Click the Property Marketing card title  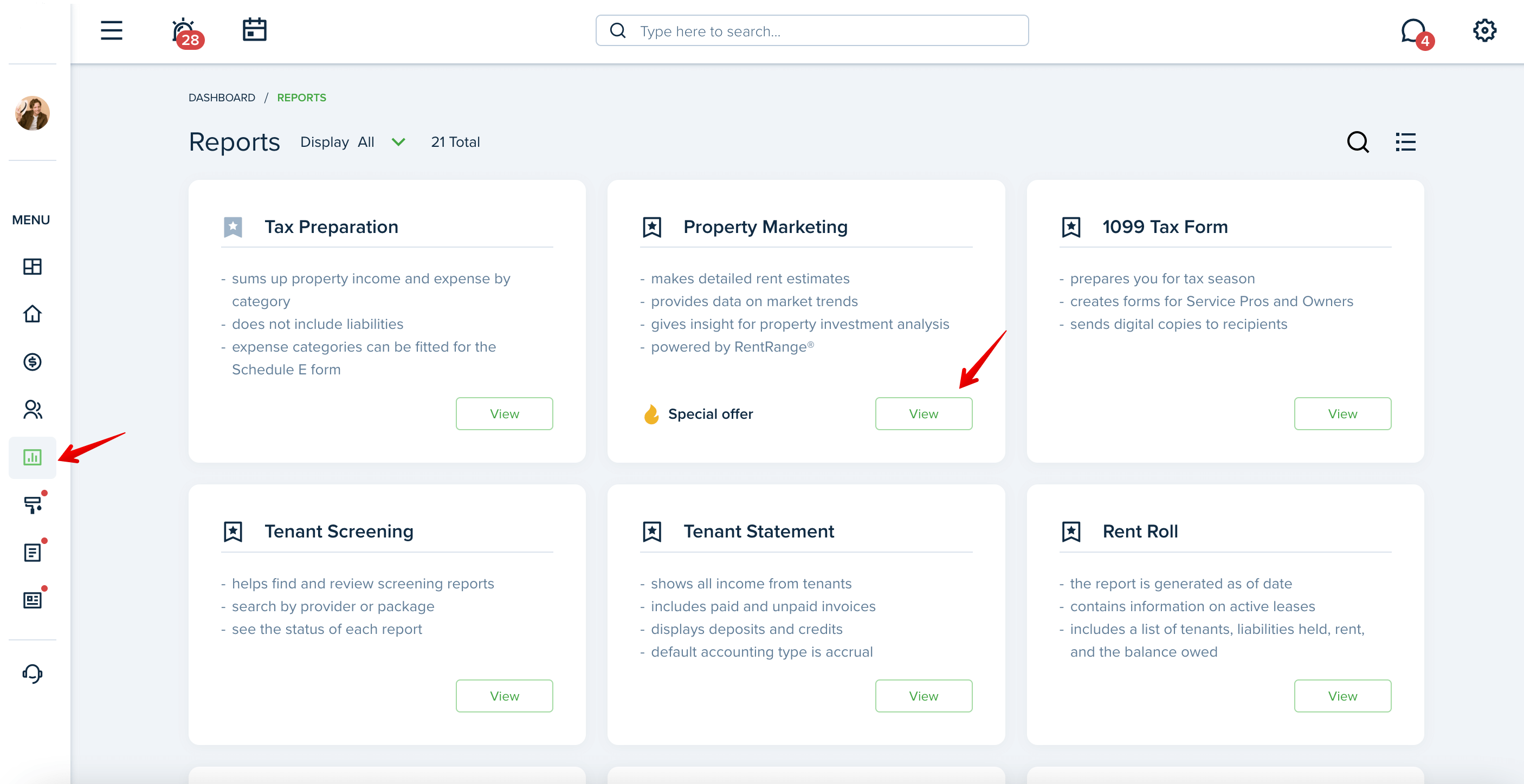[x=766, y=227]
